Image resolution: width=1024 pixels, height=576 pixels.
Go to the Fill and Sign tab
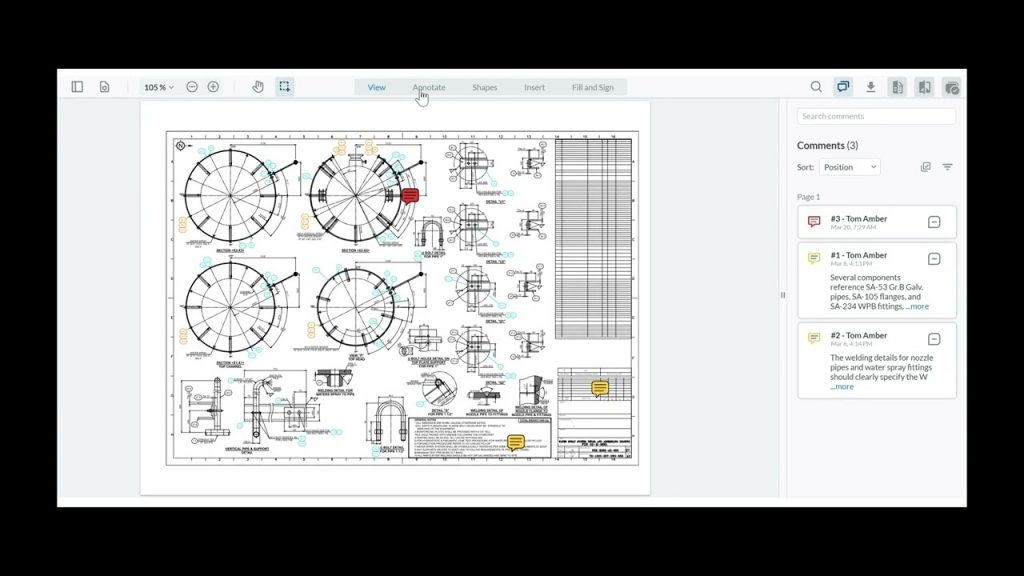[592, 87]
